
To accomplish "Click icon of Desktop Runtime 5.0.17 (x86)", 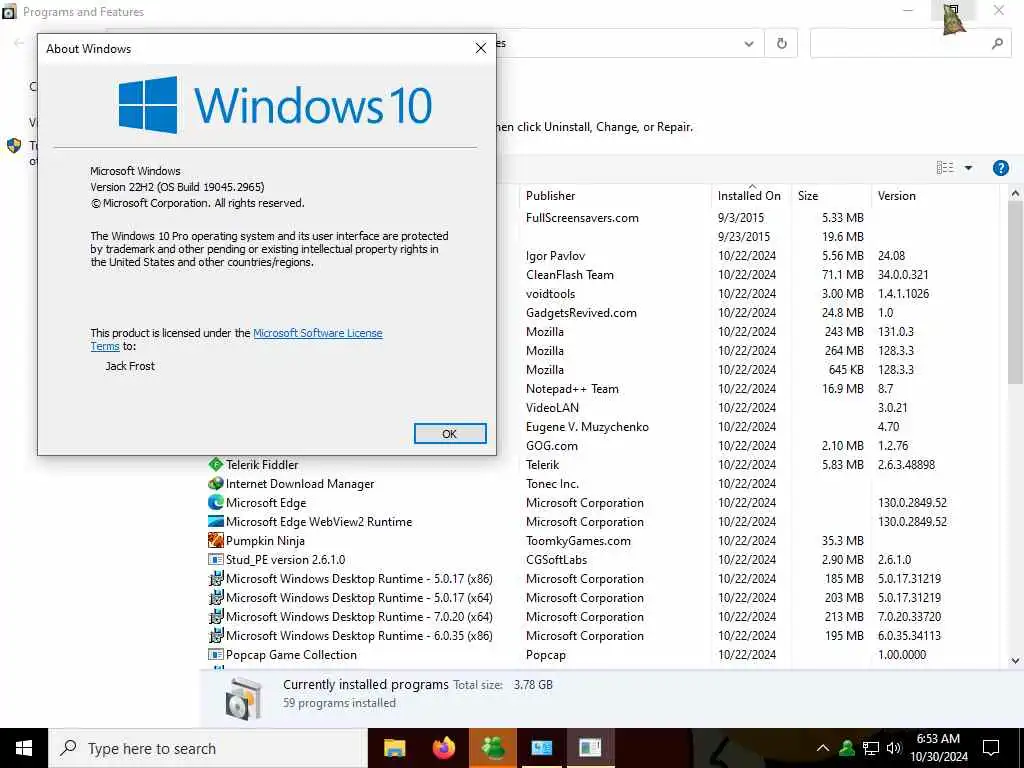I will (216, 579).
